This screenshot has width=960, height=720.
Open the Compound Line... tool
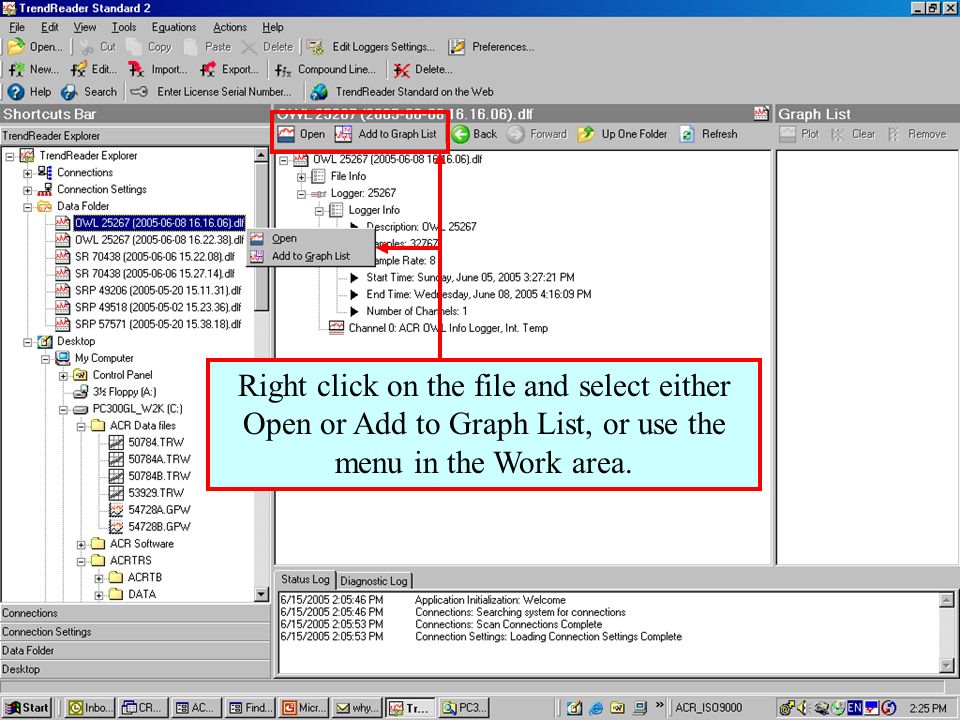(x=325, y=69)
